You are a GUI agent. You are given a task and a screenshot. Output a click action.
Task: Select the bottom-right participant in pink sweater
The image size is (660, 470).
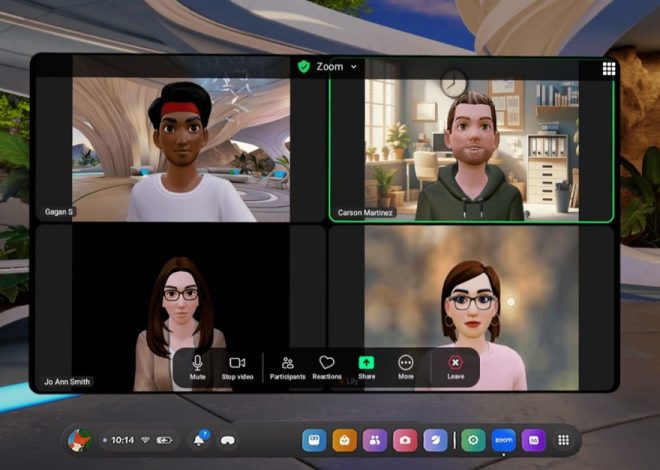click(471, 309)
